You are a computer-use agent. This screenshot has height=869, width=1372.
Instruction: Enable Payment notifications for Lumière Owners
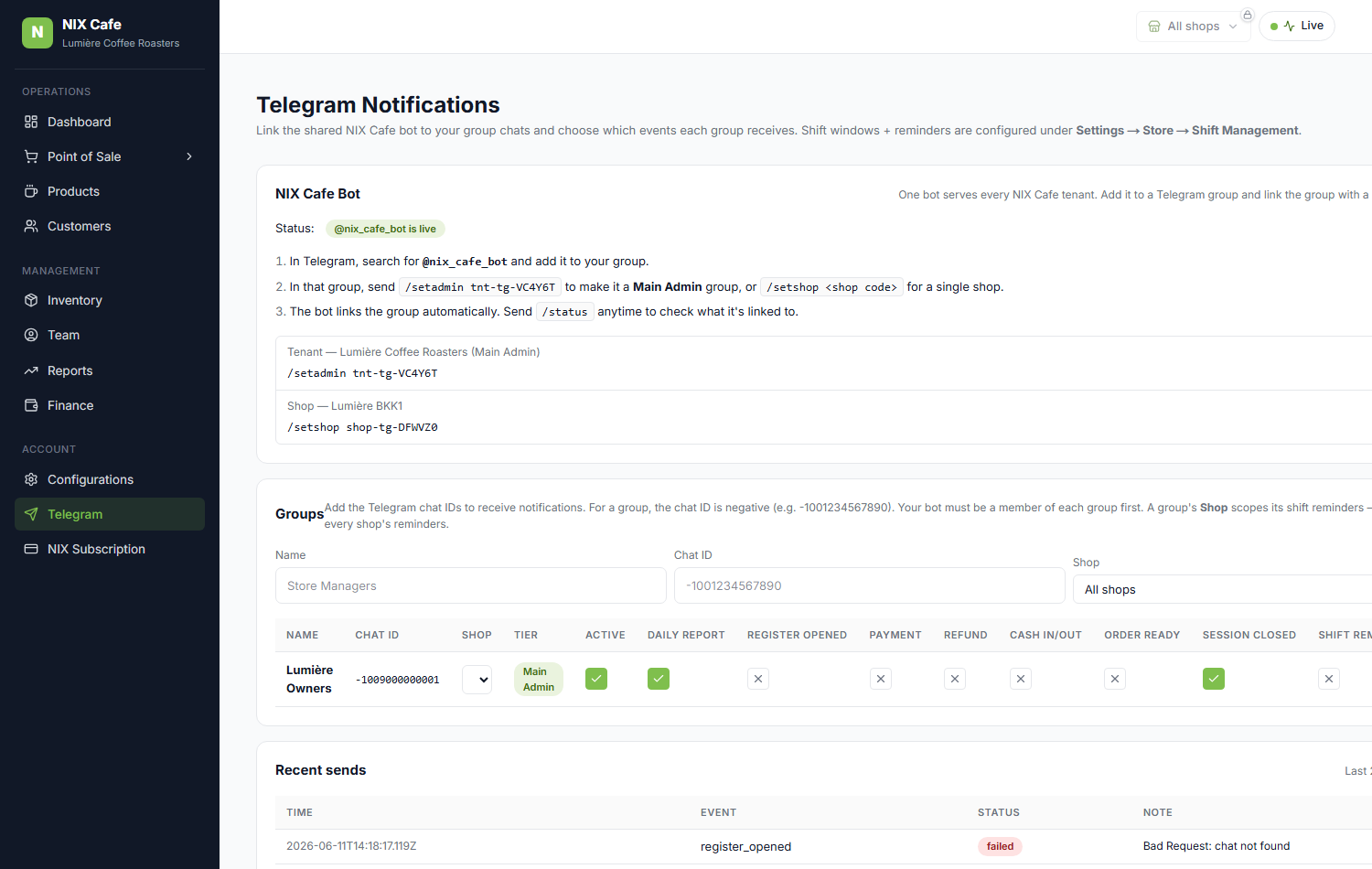[x=881, y=679]
